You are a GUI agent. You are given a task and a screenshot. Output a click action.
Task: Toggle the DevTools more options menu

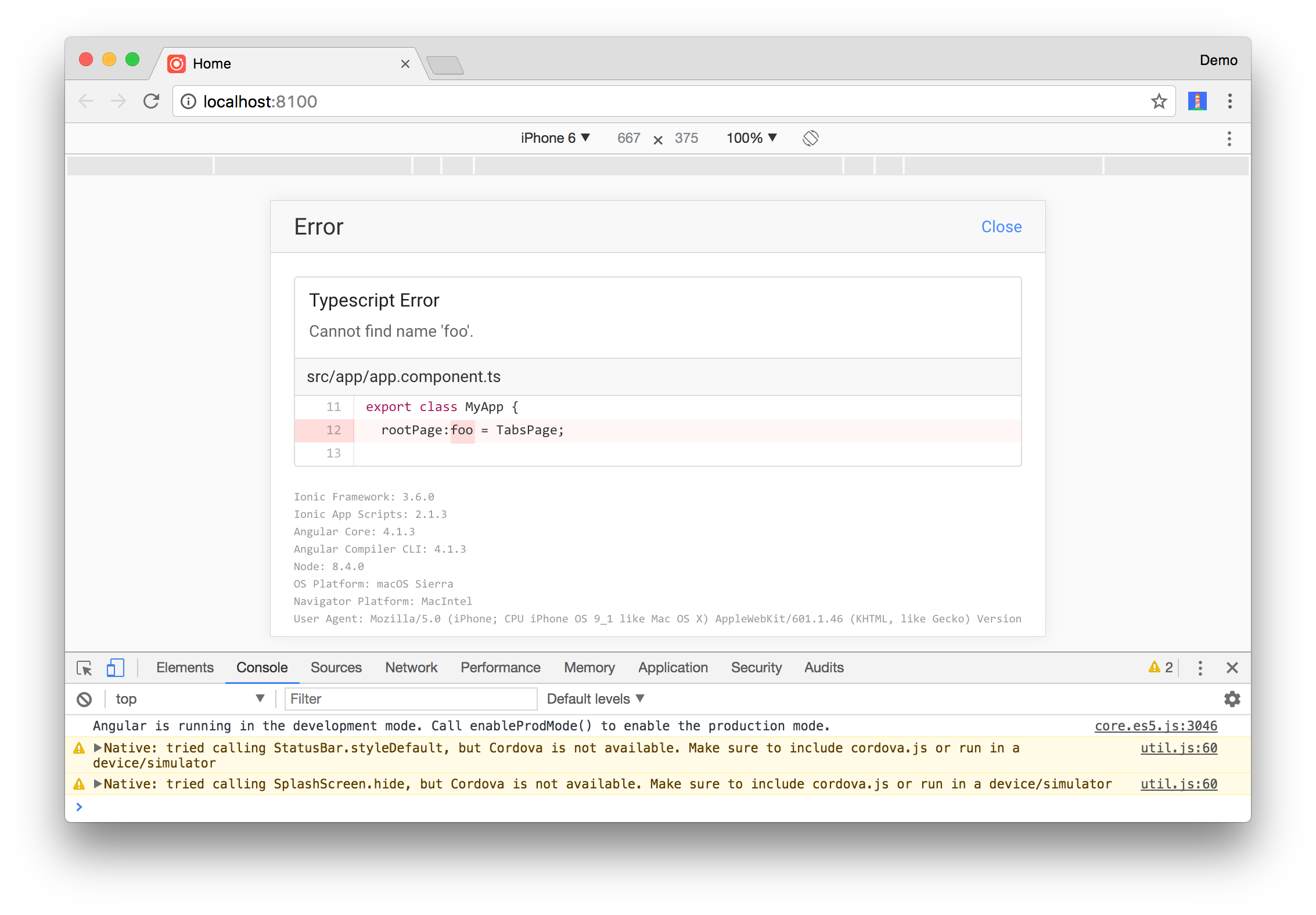pyautogui.click(x=1200, y=667)
